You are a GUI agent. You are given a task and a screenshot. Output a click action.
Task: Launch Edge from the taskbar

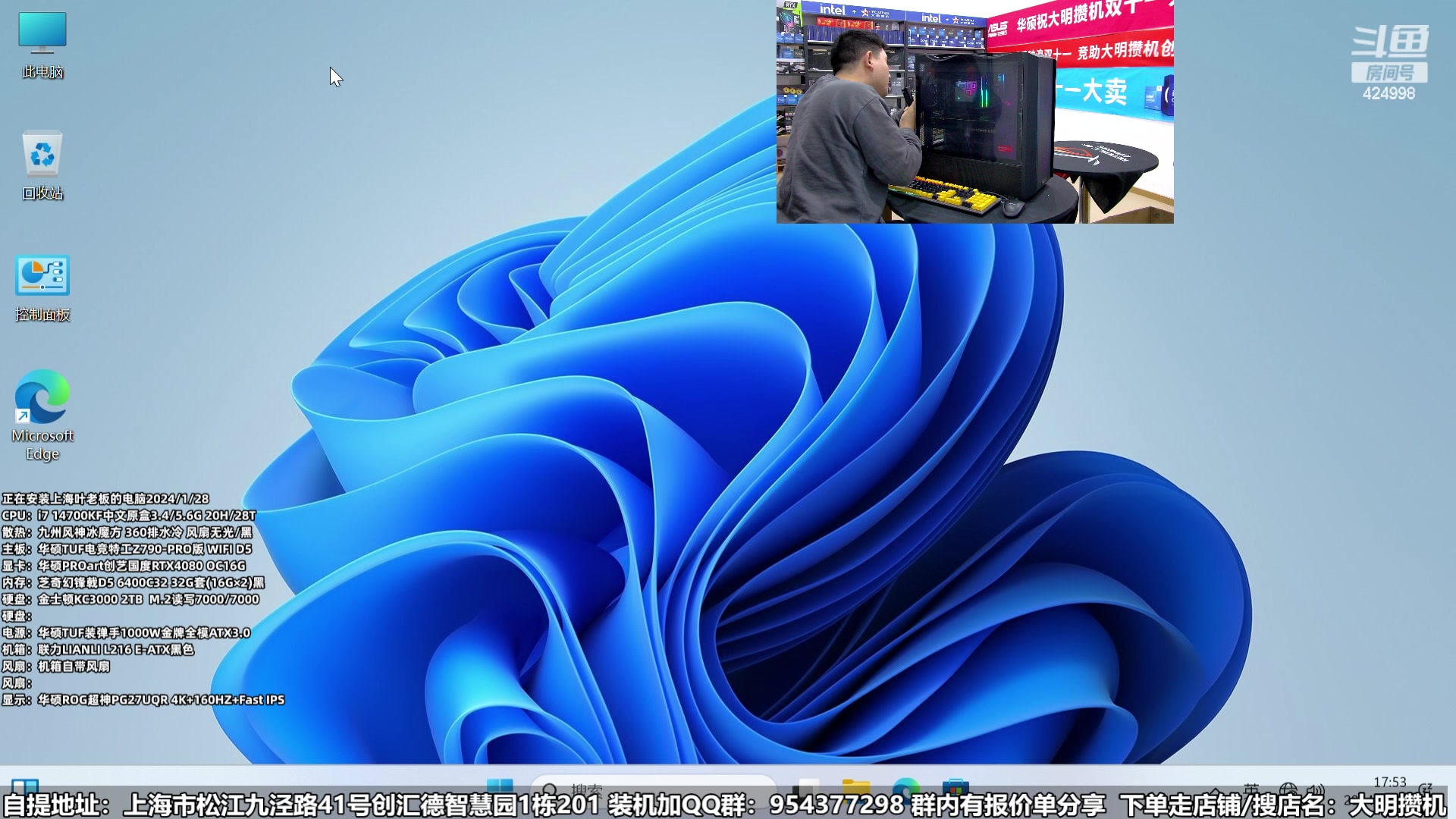tap(906, 787)
